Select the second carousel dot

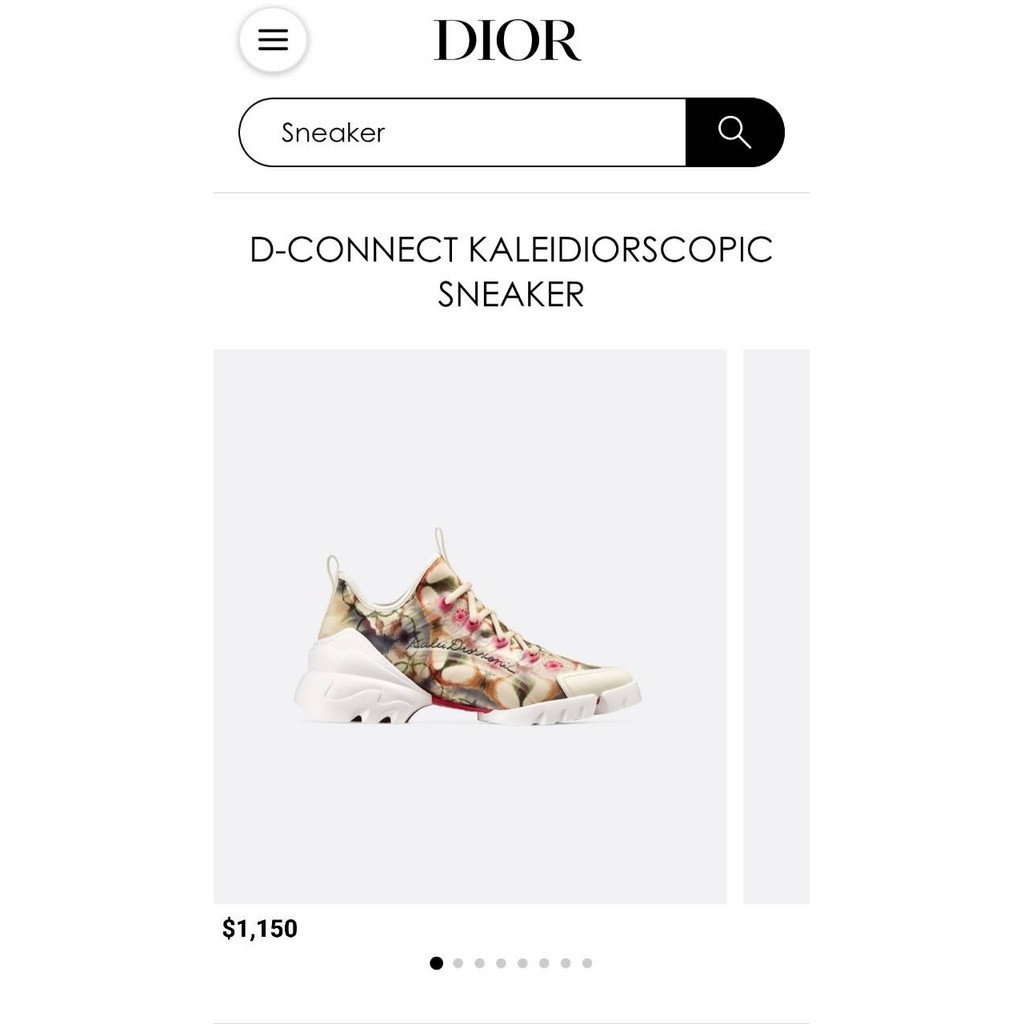458,963
